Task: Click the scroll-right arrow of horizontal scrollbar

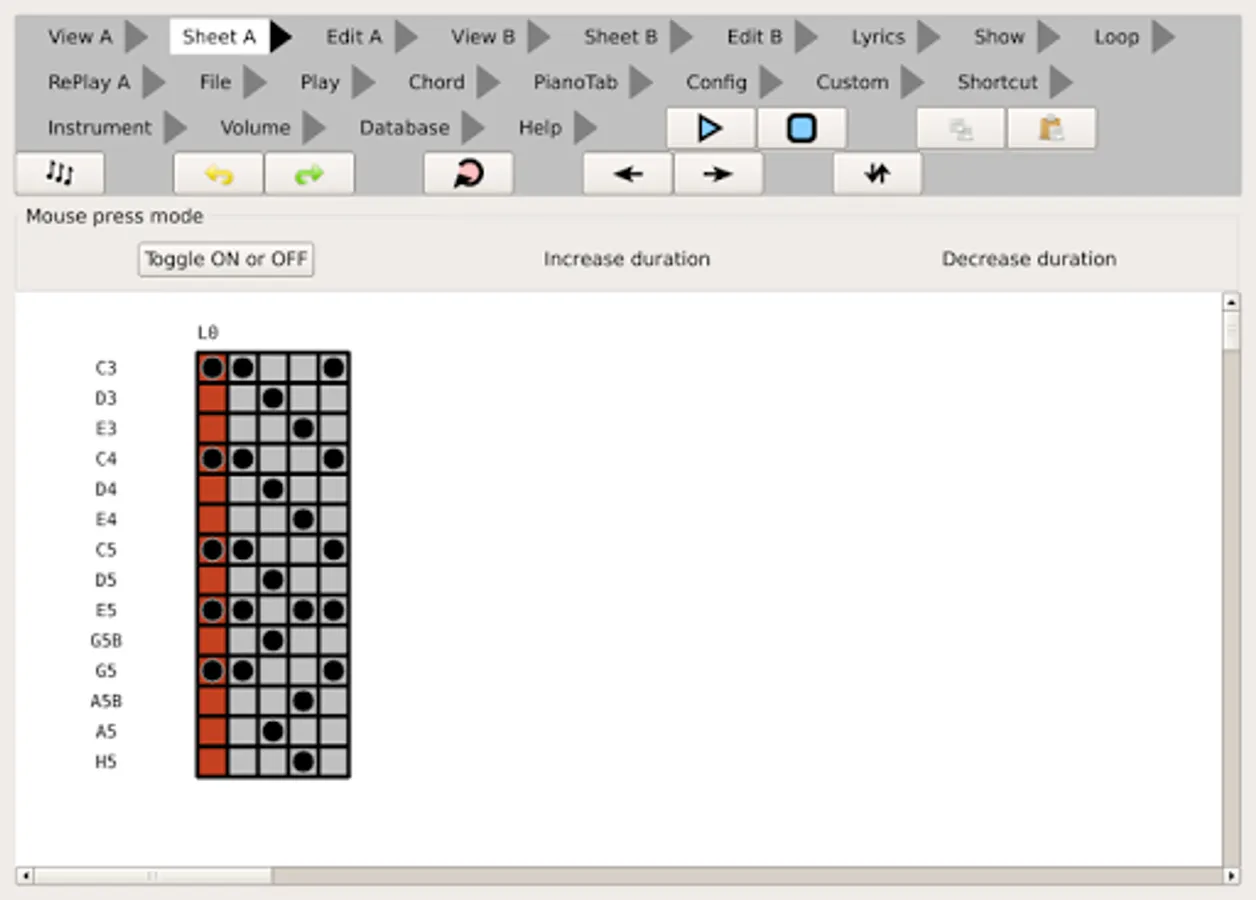Action: point(1231,876)
